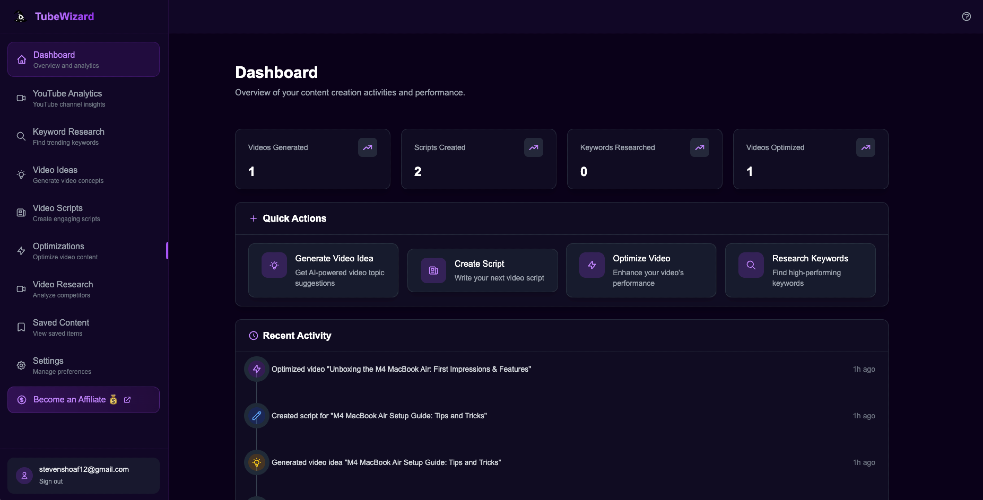983x500 pixels.
Task: Click the Dashboard page heading
Action: tap(276, 73)
